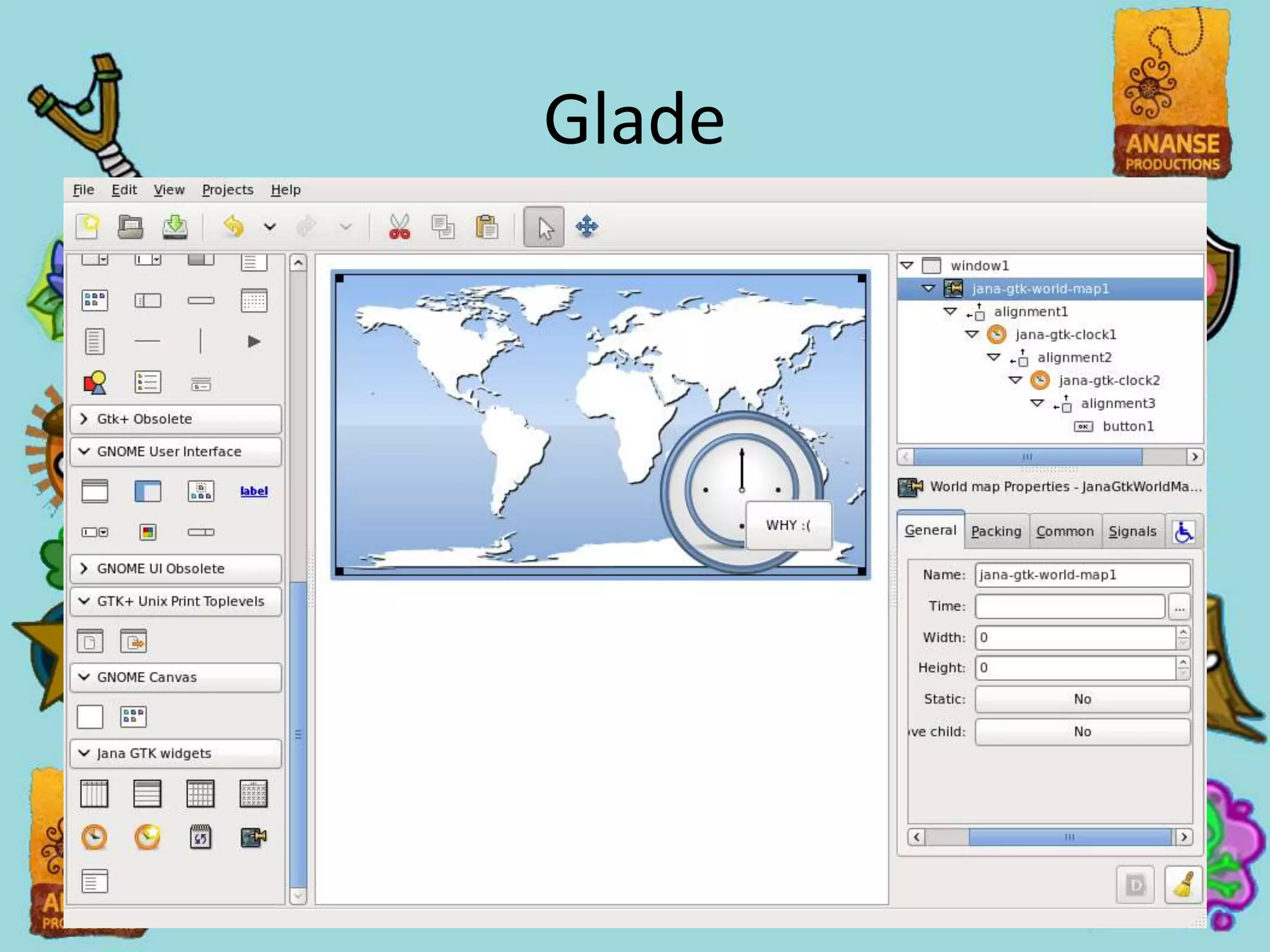Pick the Jana event list widget icon

pyautogui.click(x=148, y=793)
